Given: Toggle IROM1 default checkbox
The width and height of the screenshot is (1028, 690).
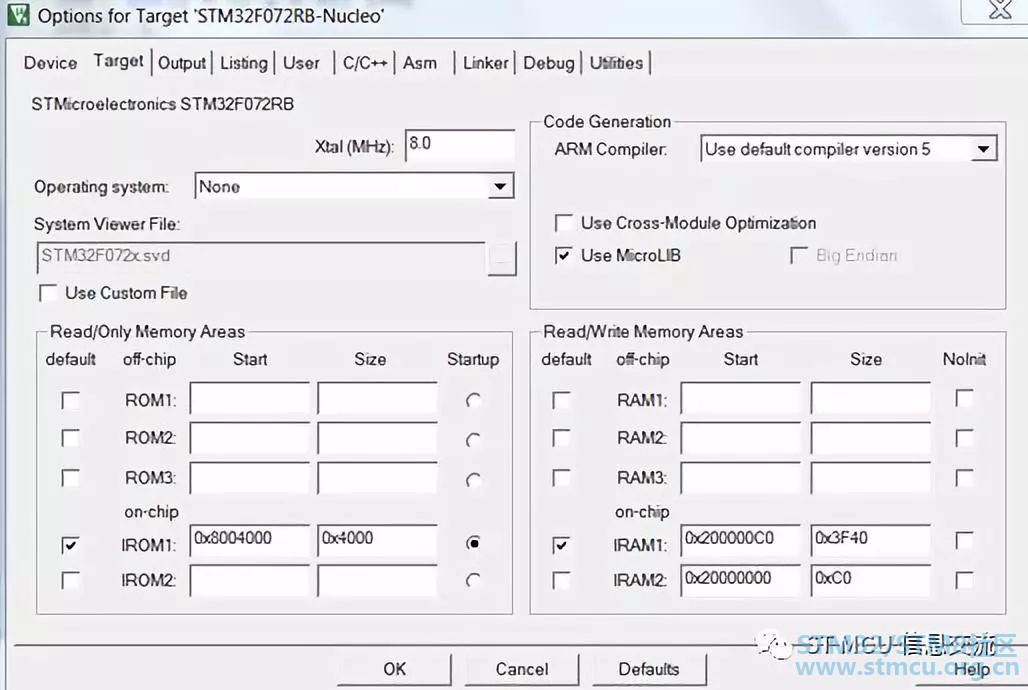Looking at the screenshot, I should (x=70, y=544).
